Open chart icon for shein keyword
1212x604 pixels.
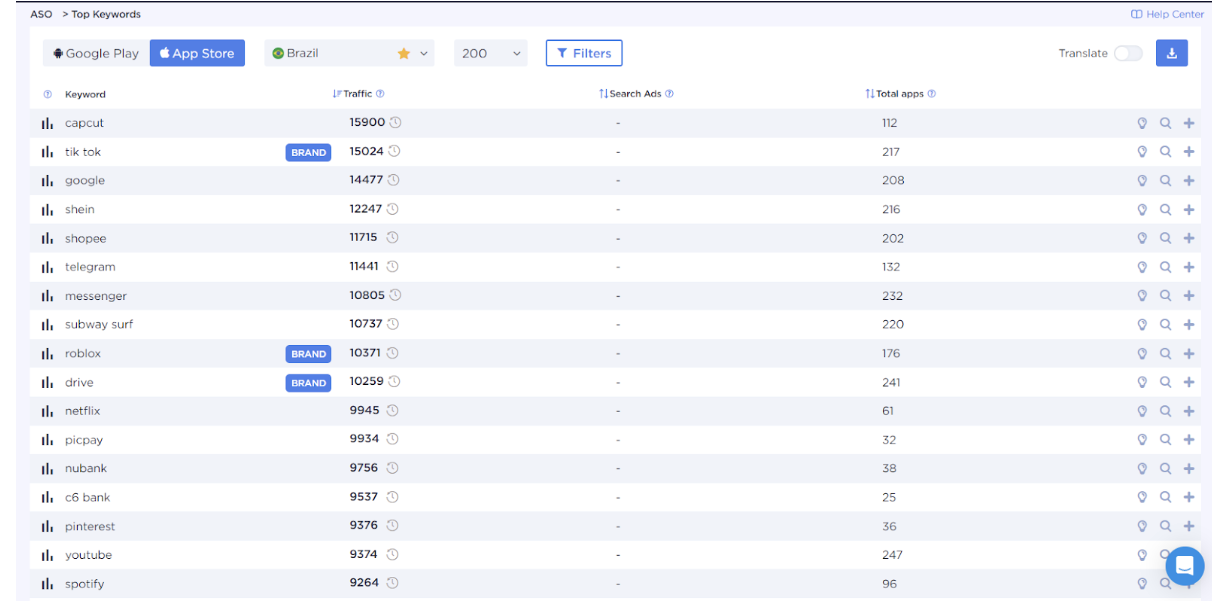click(x=47, y=210)
